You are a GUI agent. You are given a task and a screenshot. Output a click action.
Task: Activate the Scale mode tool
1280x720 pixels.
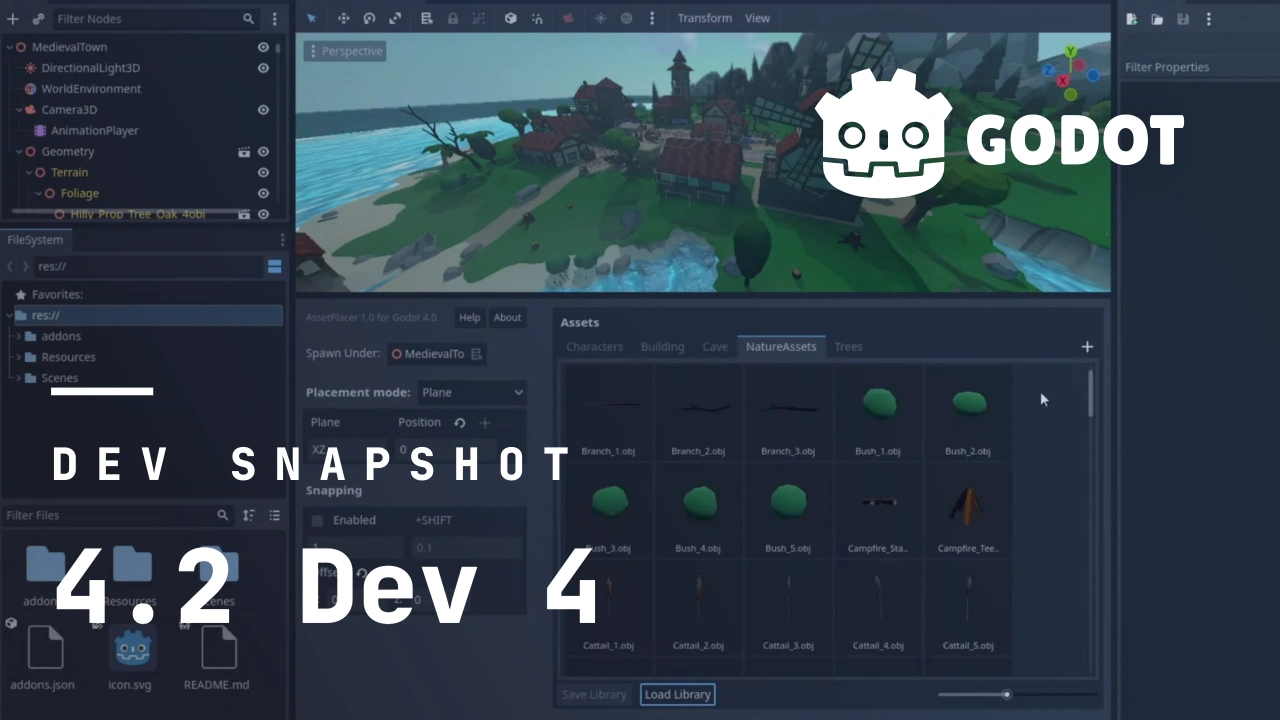coord(395,18)
